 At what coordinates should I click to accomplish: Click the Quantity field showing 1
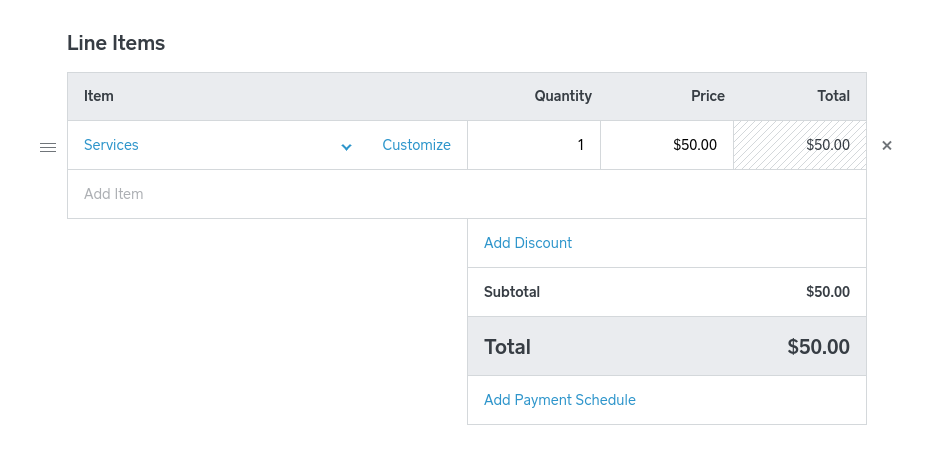click(534, 145)
